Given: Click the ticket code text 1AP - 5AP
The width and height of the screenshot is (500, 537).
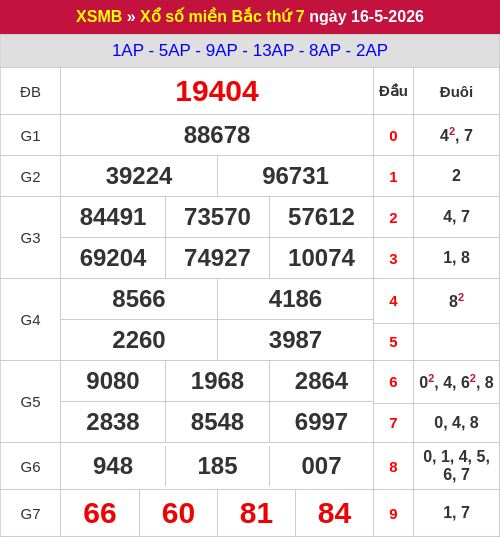Looking at the screenshot, I should click(151, 50).
